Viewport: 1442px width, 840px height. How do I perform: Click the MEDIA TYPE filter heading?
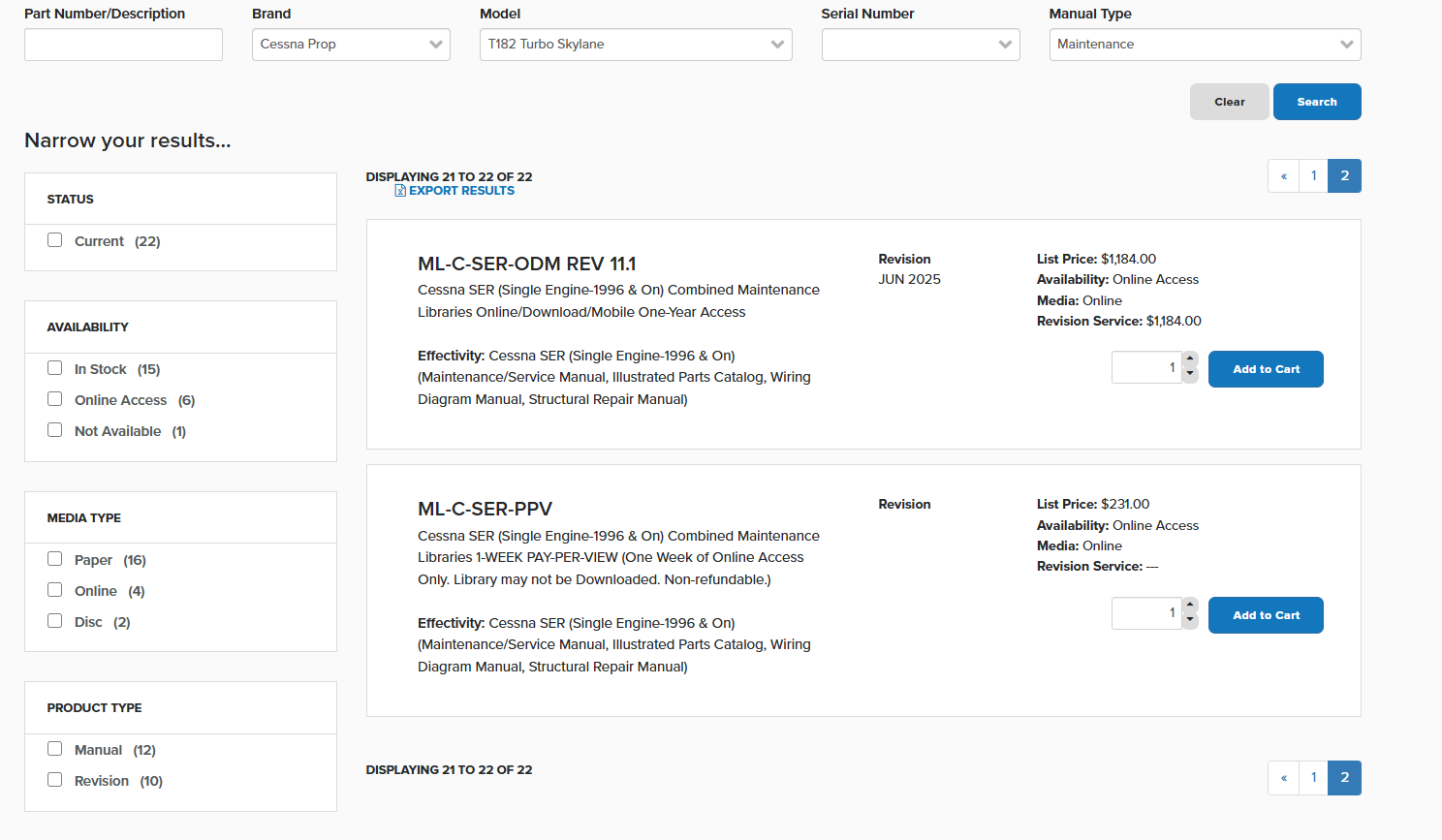pos(84,517)
